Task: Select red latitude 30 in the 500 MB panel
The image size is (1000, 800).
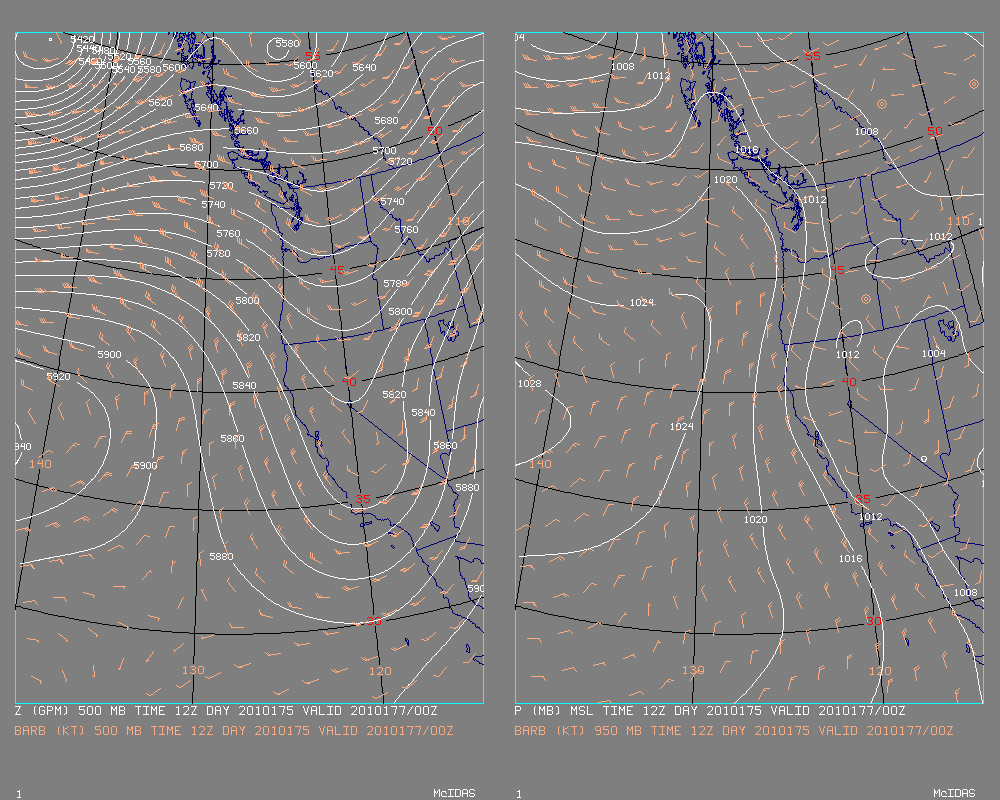Action: point(374,621)
